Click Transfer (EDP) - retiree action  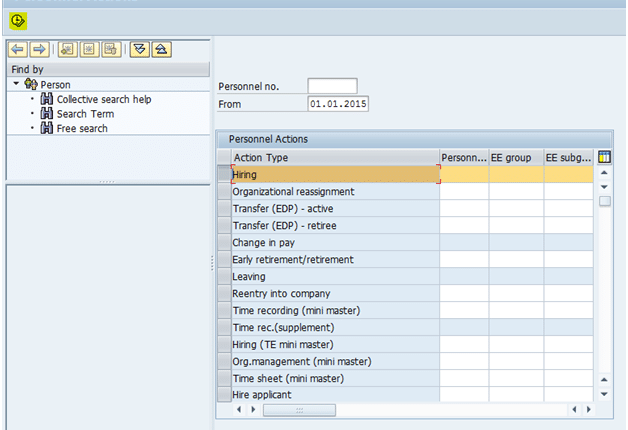coord(336,225)
